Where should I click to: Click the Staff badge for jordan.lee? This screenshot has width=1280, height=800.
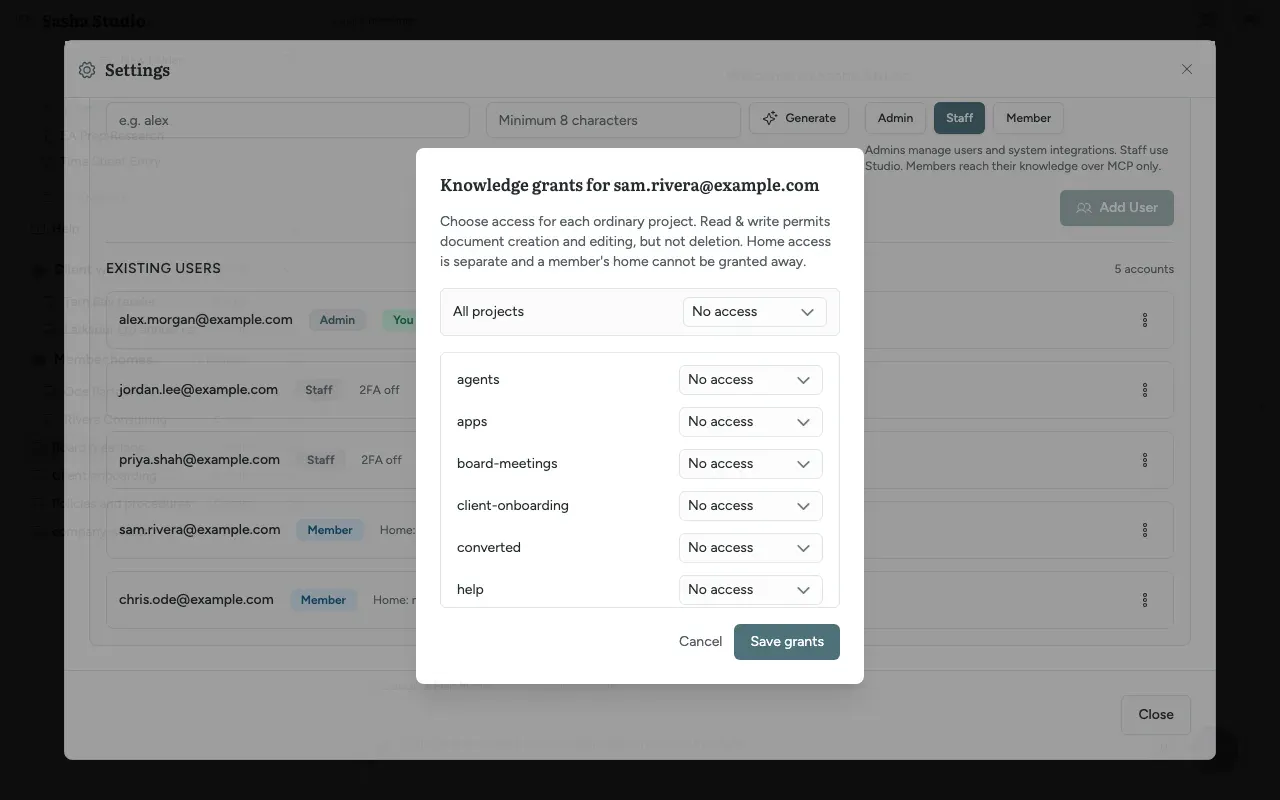tap(319, 390)
